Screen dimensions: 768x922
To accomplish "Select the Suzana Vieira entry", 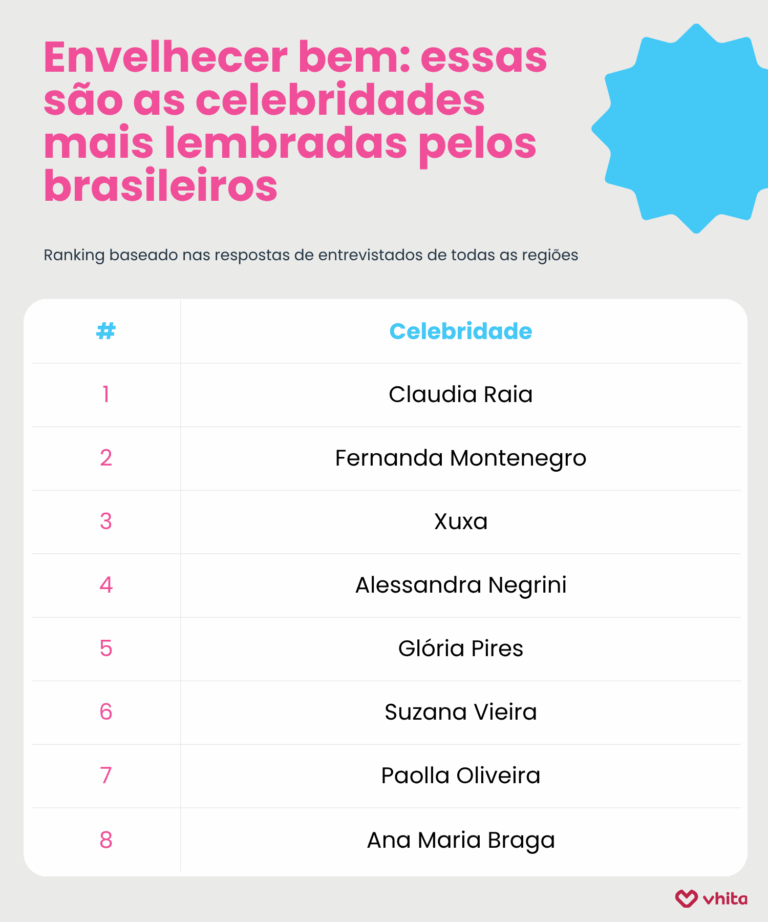I will (460, 712).
